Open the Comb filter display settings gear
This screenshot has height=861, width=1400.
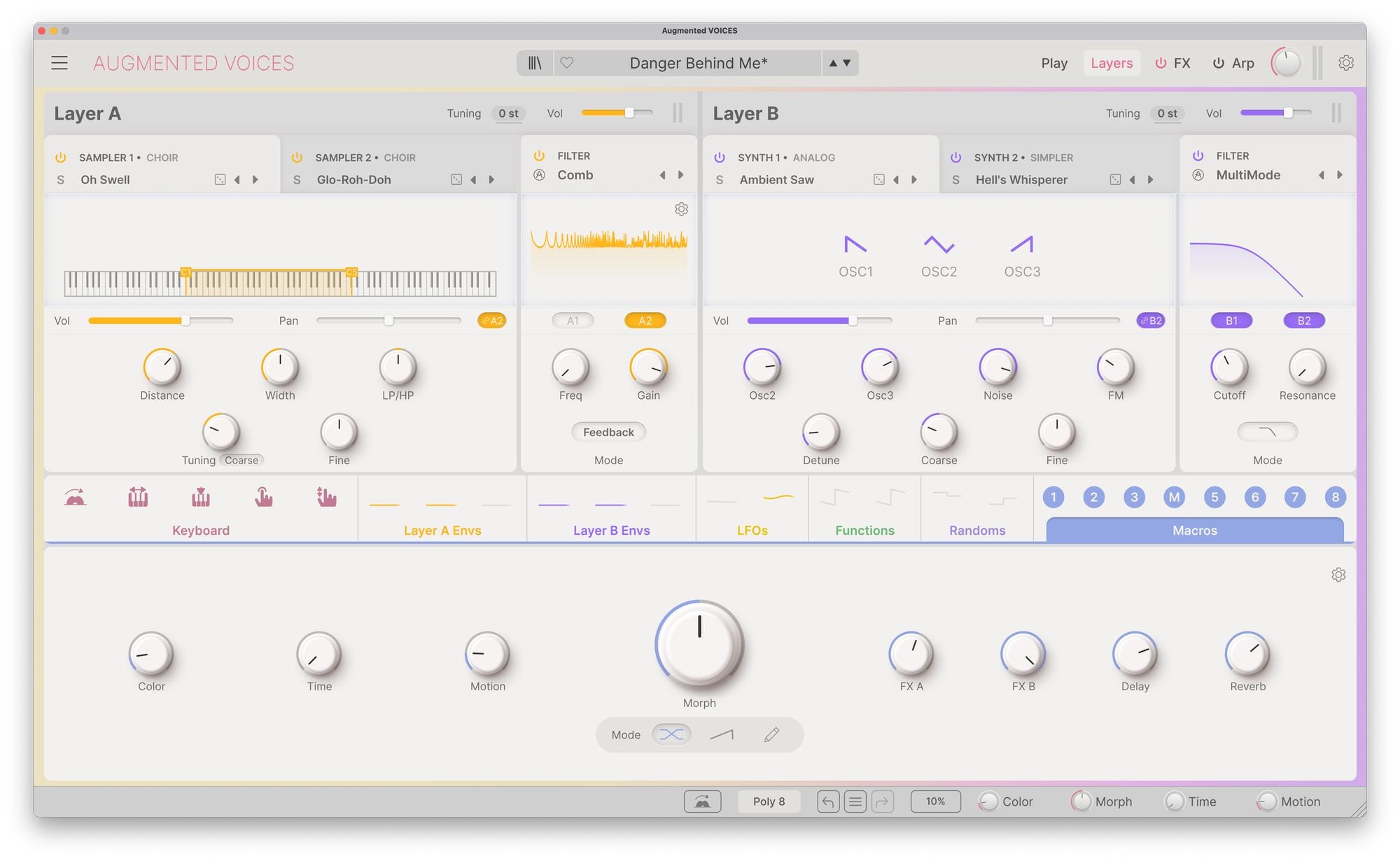tap(681, 209)
